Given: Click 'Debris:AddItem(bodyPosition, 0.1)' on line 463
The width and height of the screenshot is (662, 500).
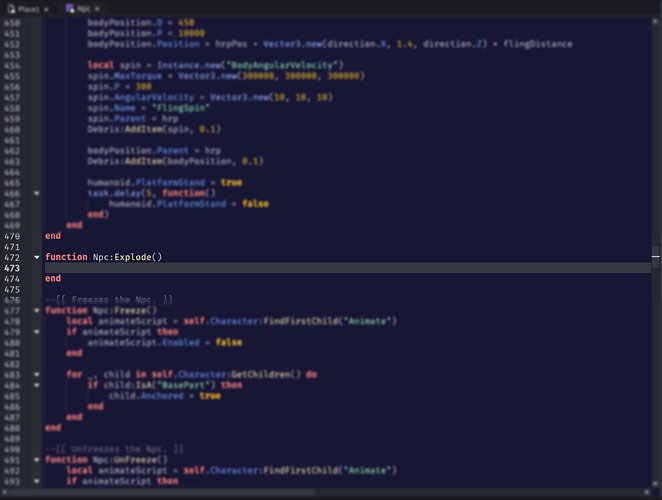Looking at the screenshot, I should click(175, 161).
